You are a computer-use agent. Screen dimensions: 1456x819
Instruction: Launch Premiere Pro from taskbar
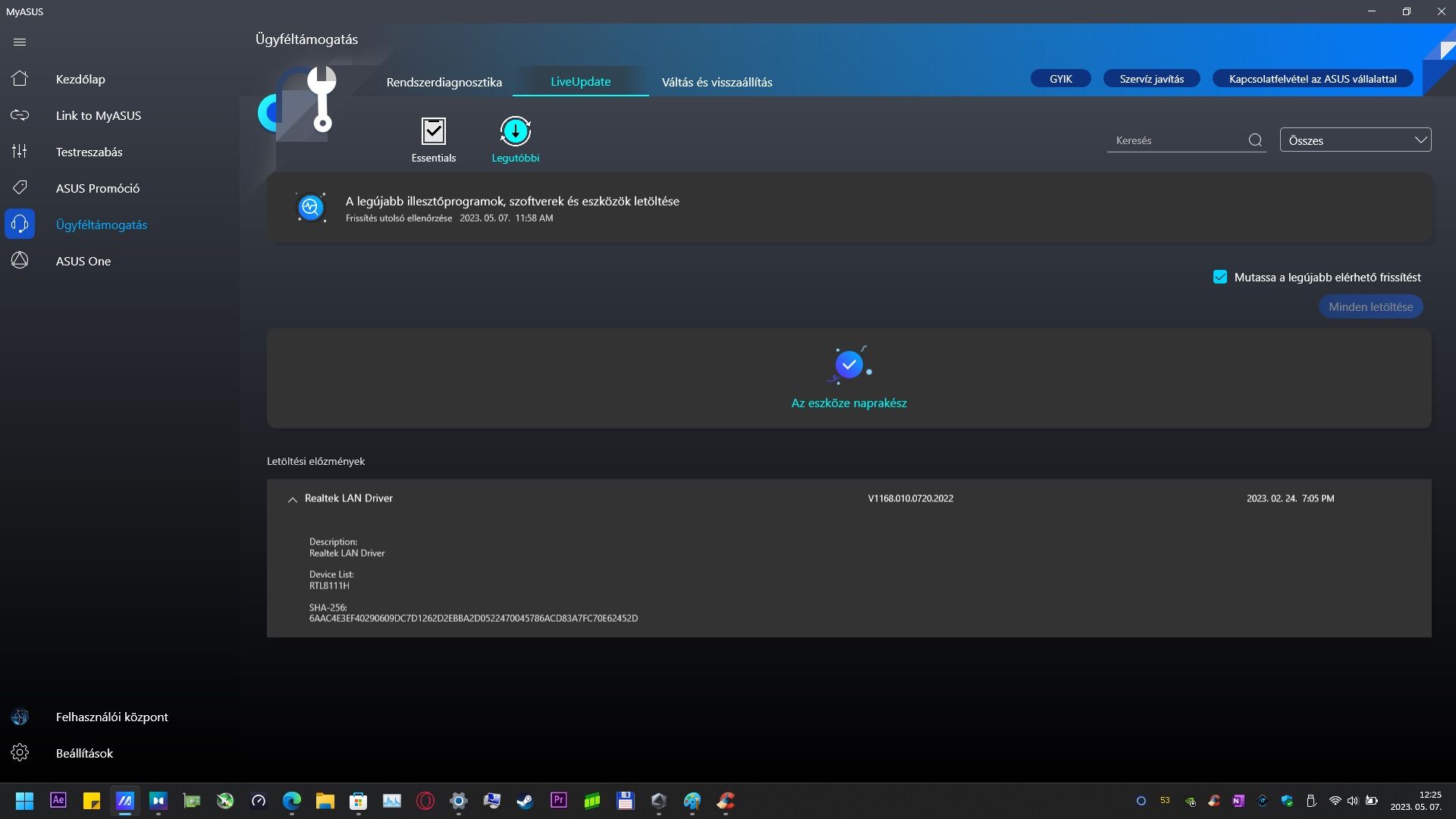coord(559,801)
